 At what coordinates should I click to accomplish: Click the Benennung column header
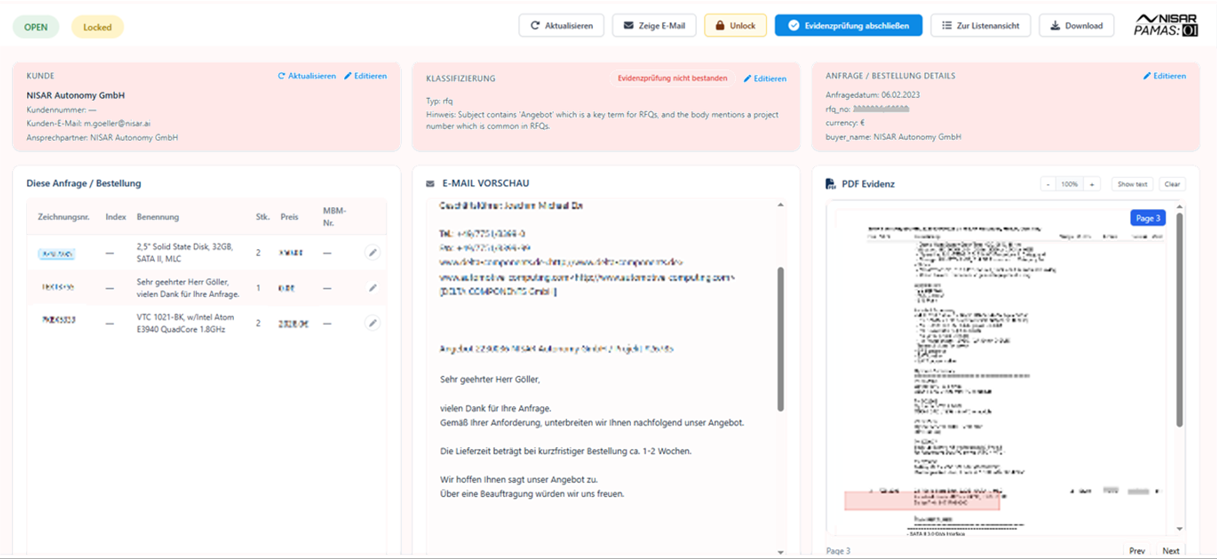(x=158, y=217)
